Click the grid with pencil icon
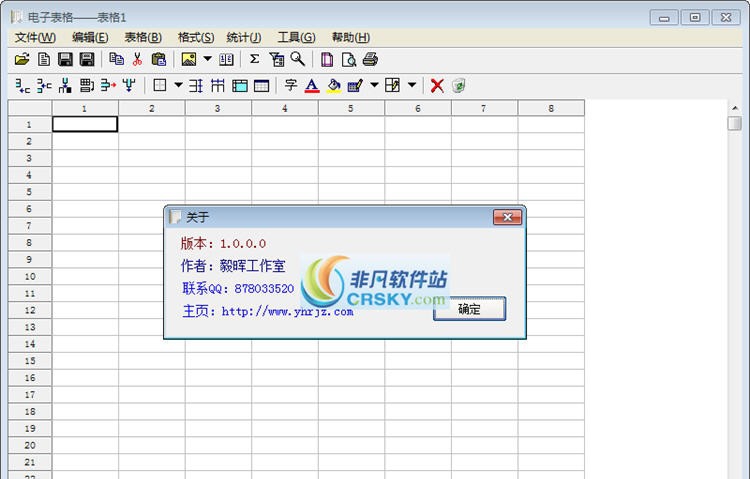 pos(393,86)
